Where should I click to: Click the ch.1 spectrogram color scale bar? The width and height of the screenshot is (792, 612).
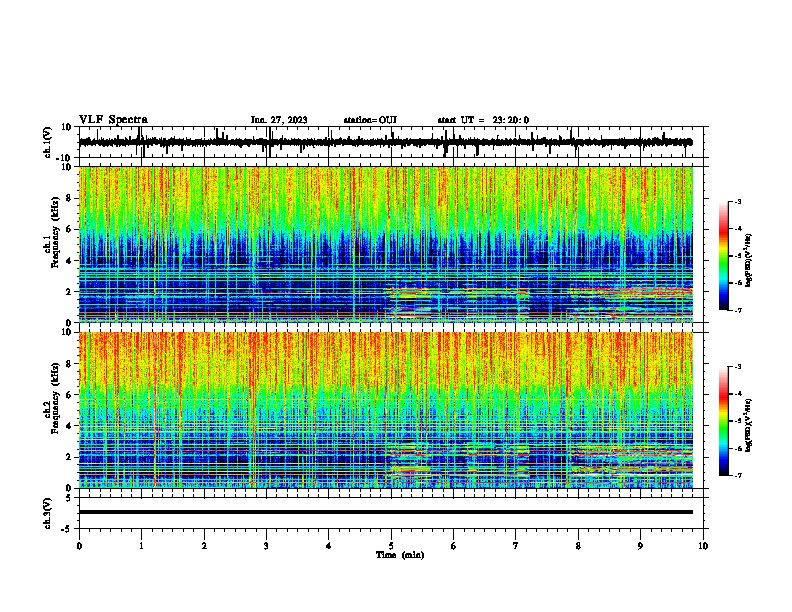(724, 256)
